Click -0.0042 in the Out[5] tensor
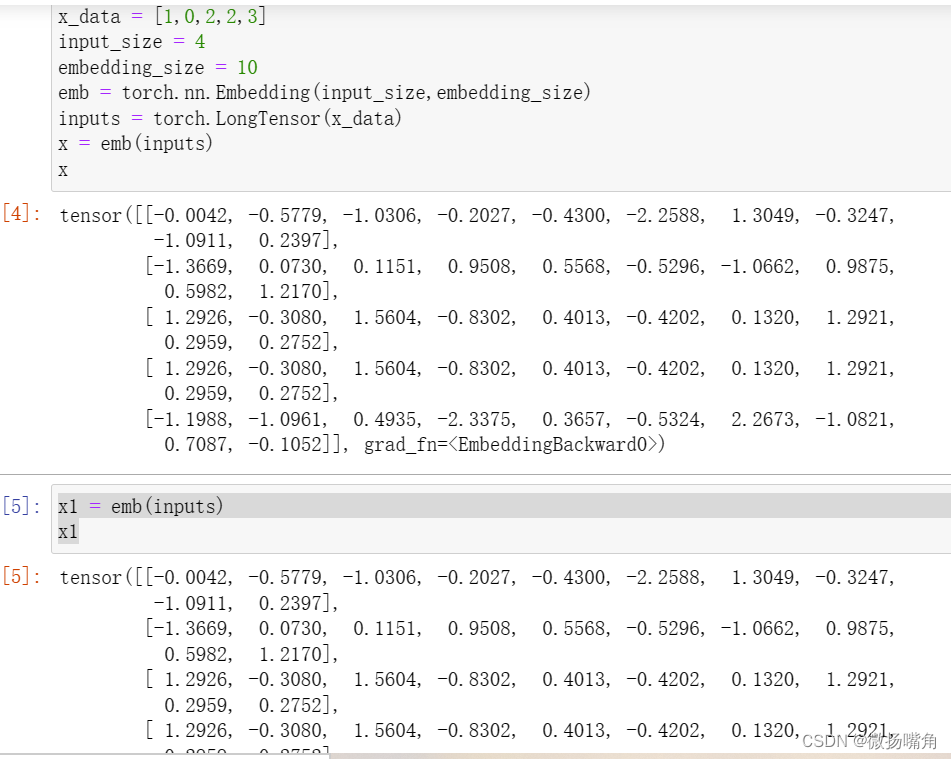This screenshot has height=759, width=951. [193, 577]
